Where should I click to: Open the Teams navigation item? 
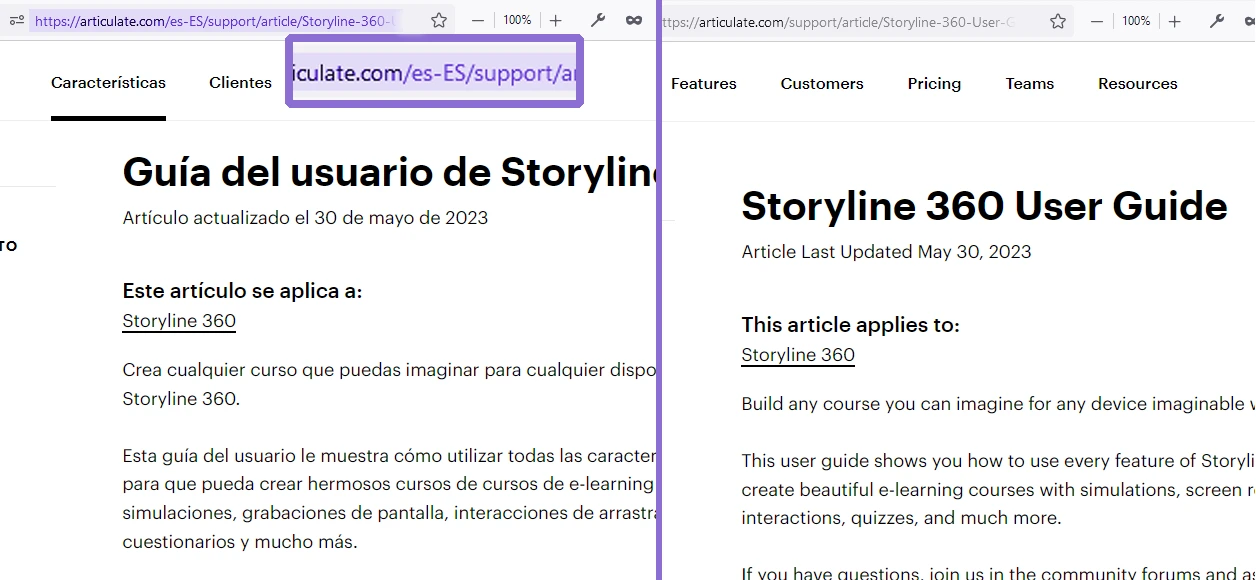point(1030,84)
